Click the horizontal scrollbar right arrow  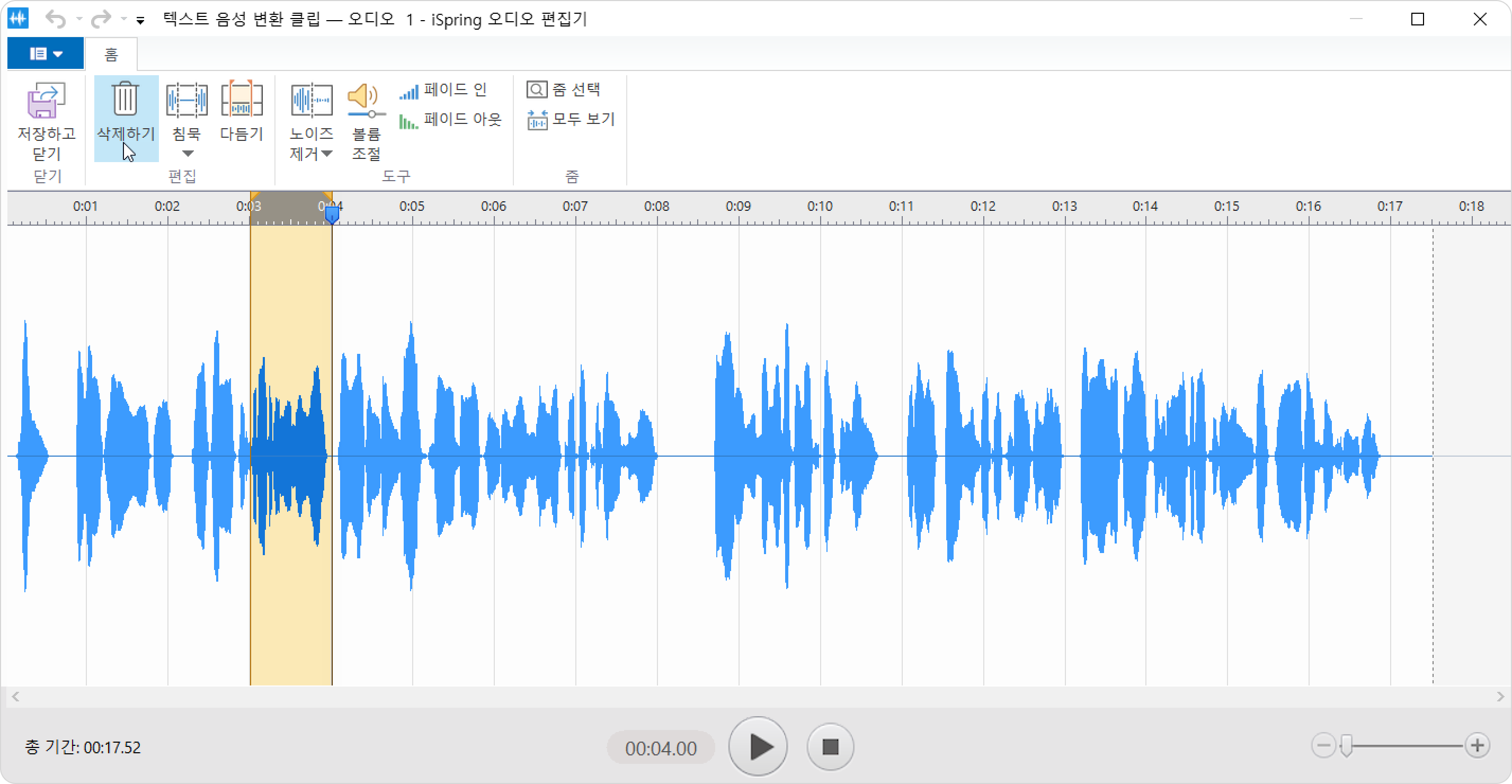pos(1500,697)
